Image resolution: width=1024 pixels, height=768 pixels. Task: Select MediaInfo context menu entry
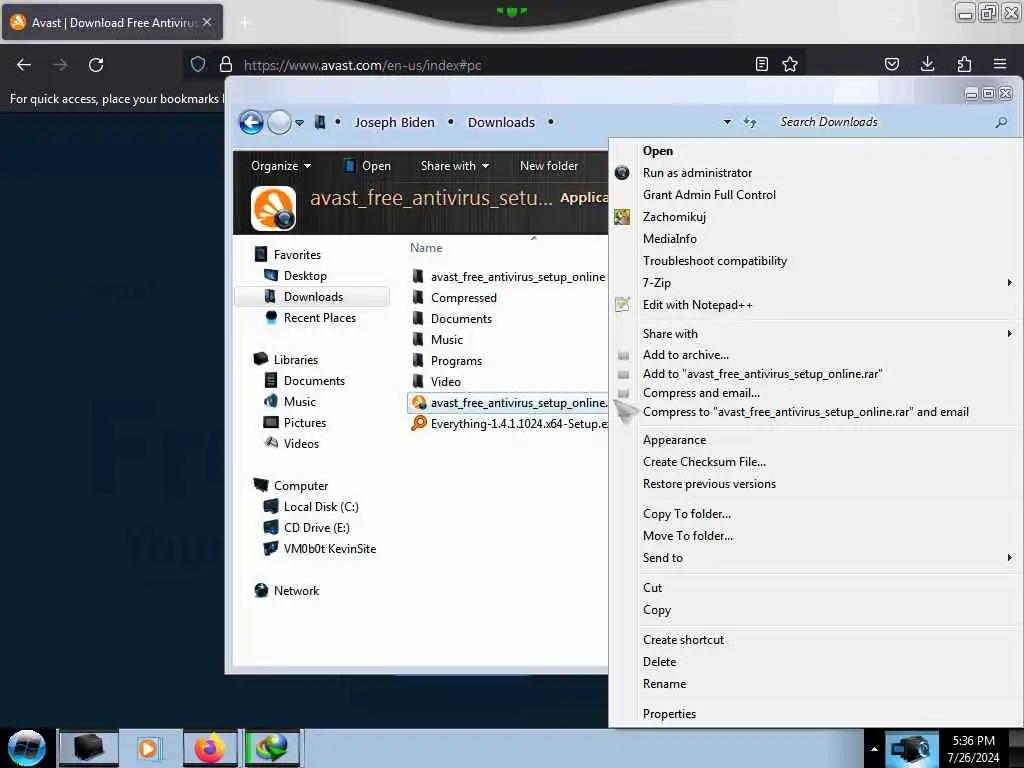(669, 238)
